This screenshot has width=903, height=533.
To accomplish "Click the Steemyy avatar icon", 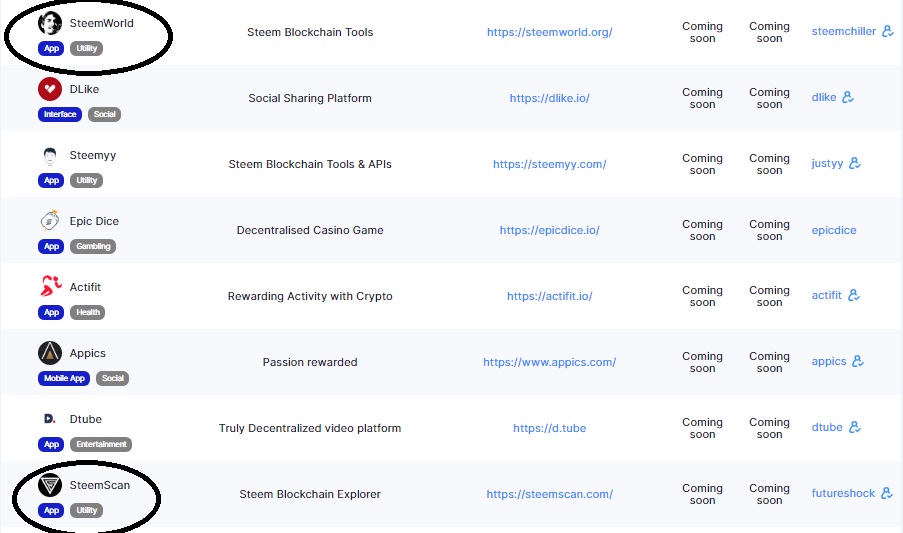I will point(49,156).
